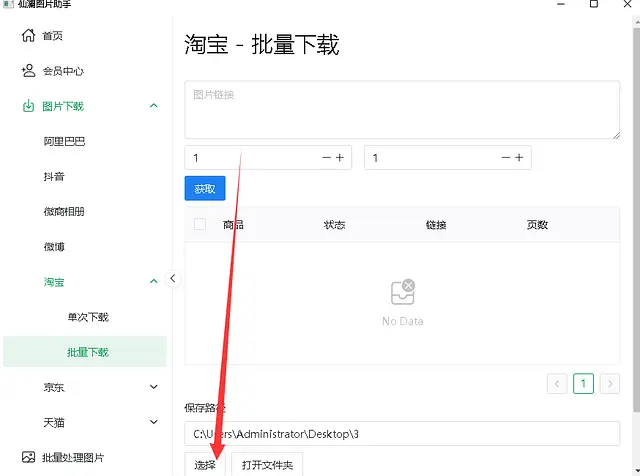640x476 pixels.
Task: Increase the second number field
Action: (519, 157)
